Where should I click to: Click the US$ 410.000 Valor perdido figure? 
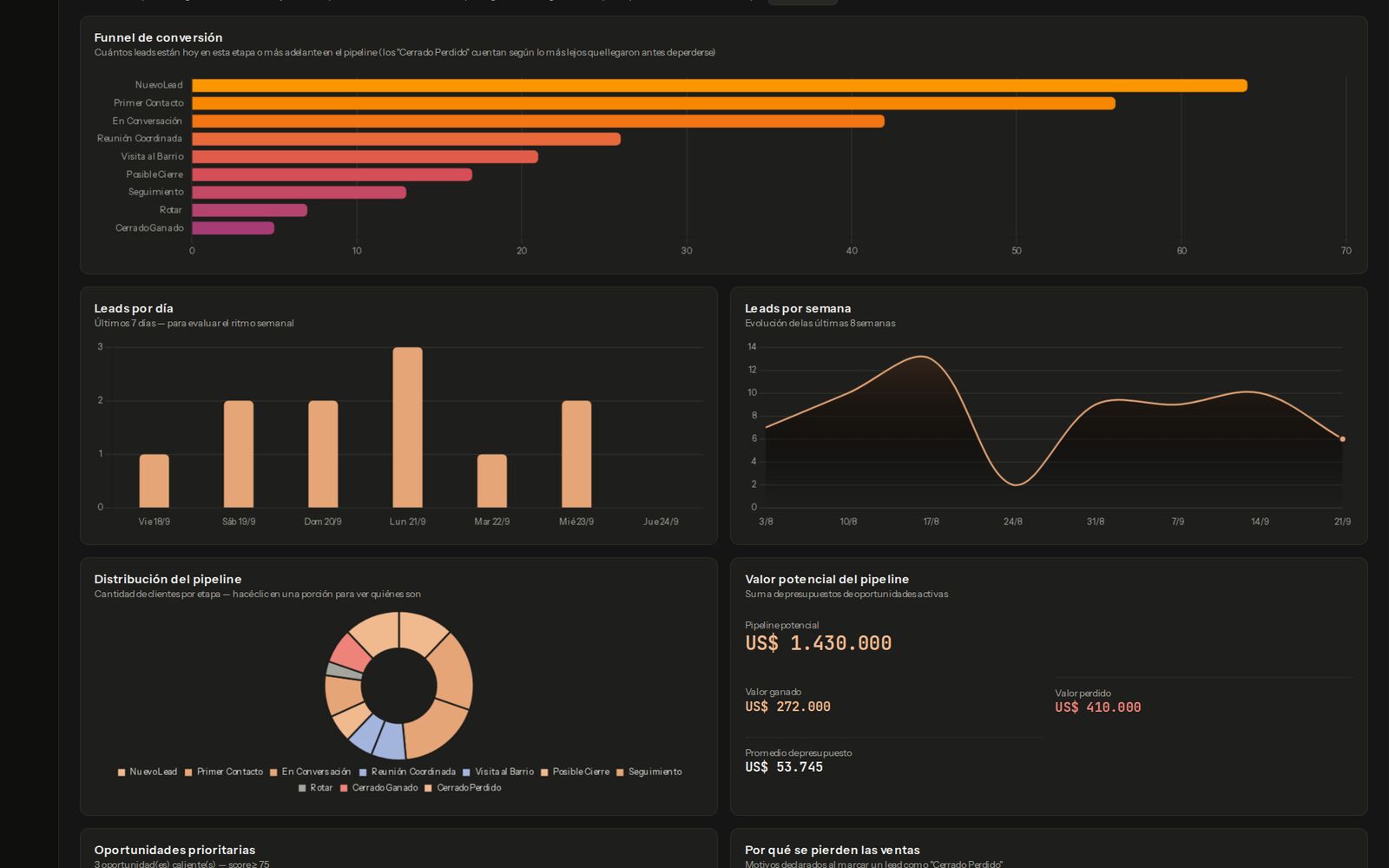pos(1097,707)
